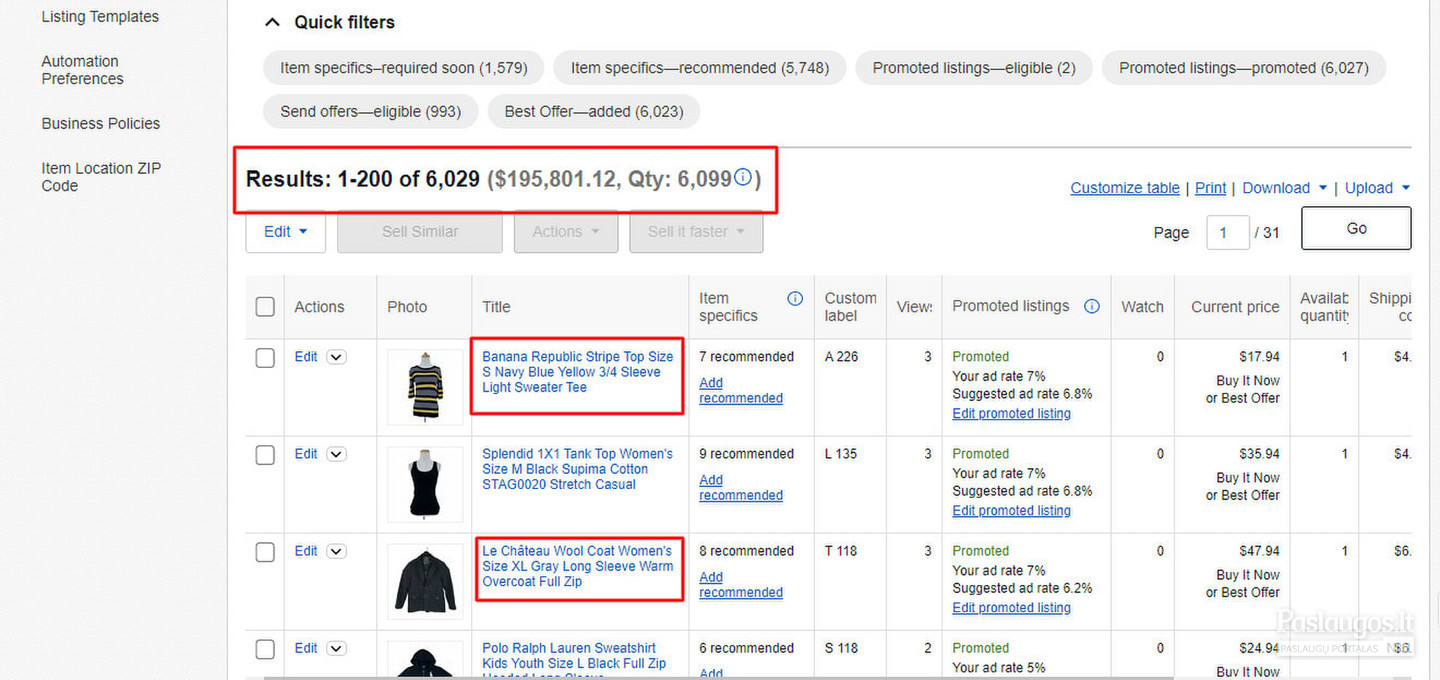Image resolution: width=1440 pixels, height=680 pixels.
Task: Open edit options arrow for Le Château Coat row
Action: click(x=336, y=551)
